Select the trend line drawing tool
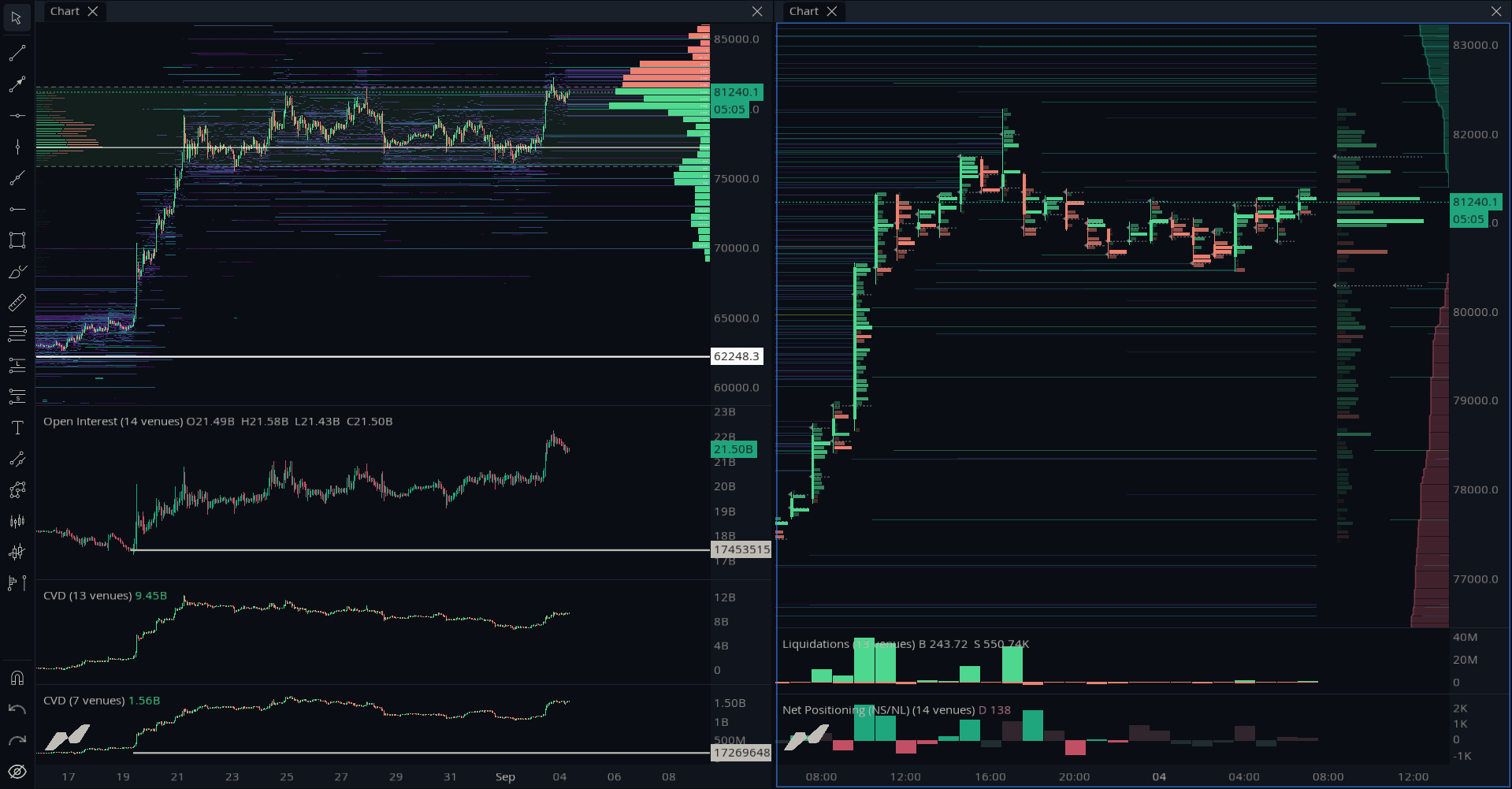Viewport: 1512px width, 789px height. (x=17, y=54)
